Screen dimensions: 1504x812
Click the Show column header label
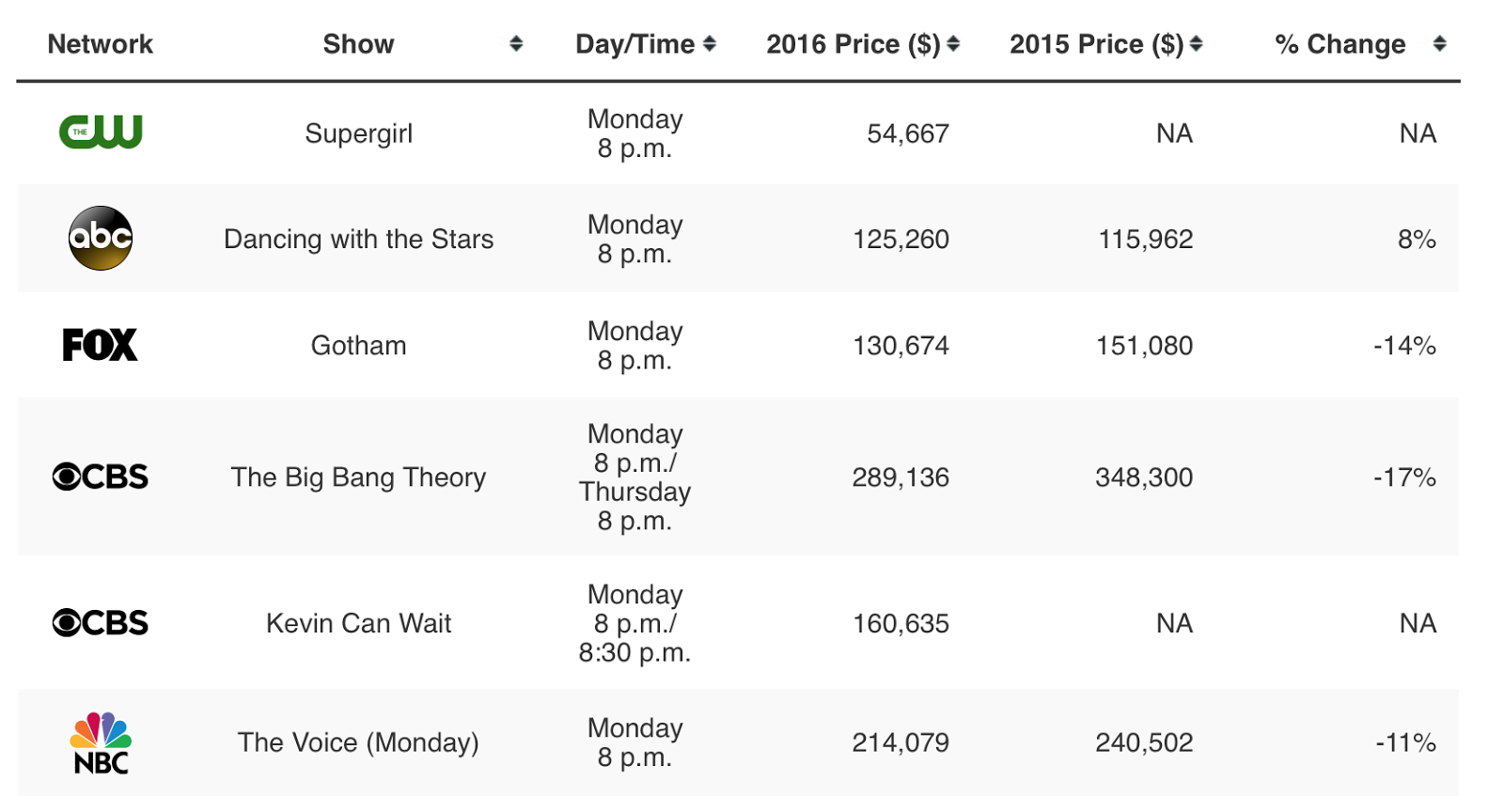tap(358, 44)
